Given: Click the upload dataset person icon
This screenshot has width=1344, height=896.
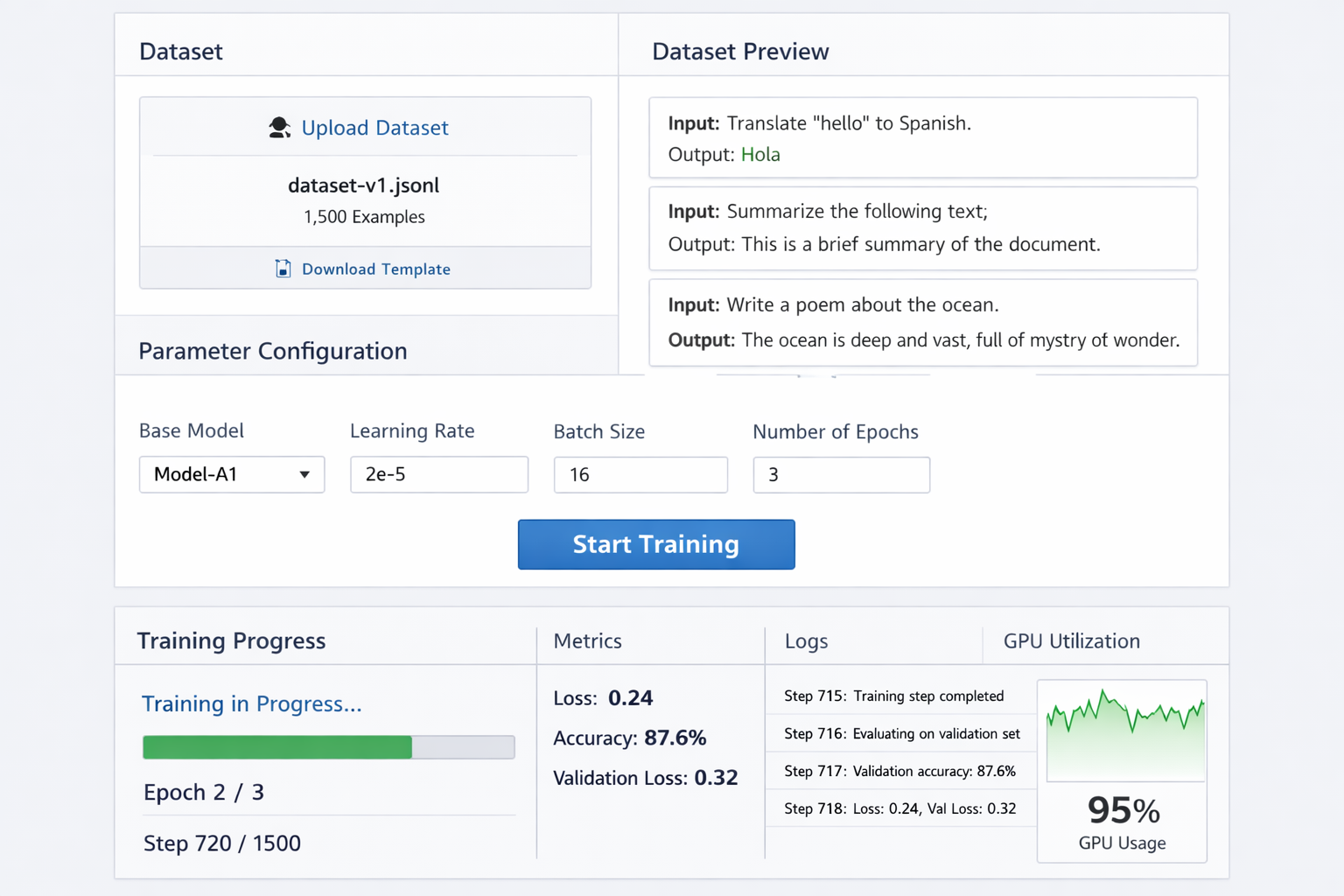Looking at the screenshot, I should click(279, 128).
